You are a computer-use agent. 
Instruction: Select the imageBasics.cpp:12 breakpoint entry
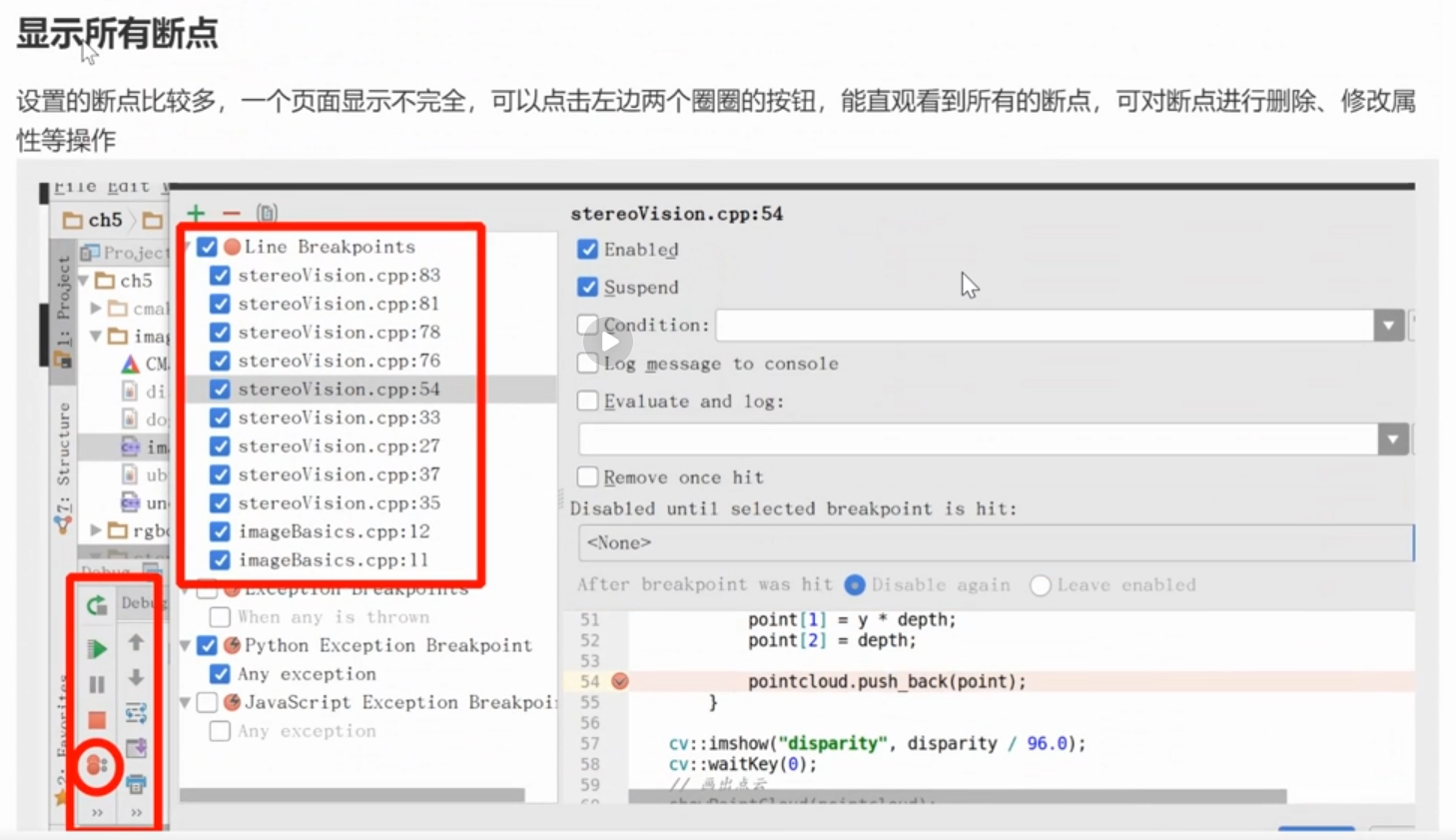(x=335, y=531)
